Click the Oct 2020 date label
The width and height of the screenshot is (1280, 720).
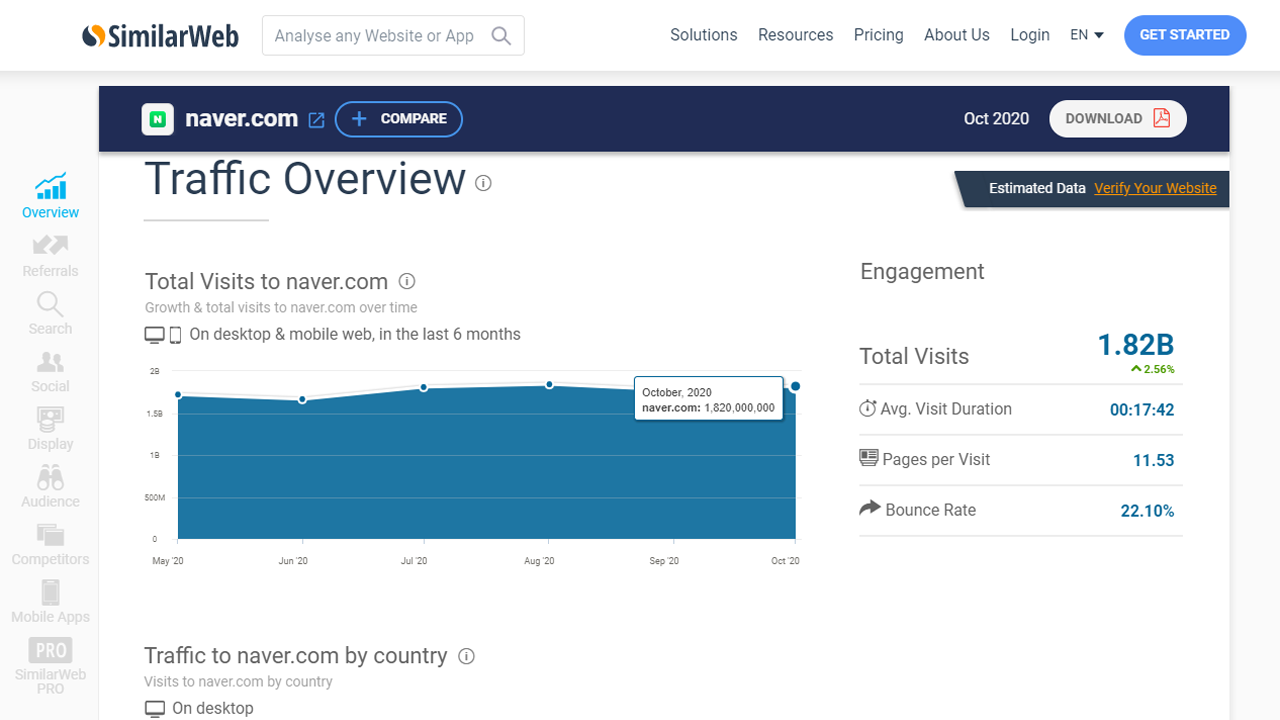996,119
